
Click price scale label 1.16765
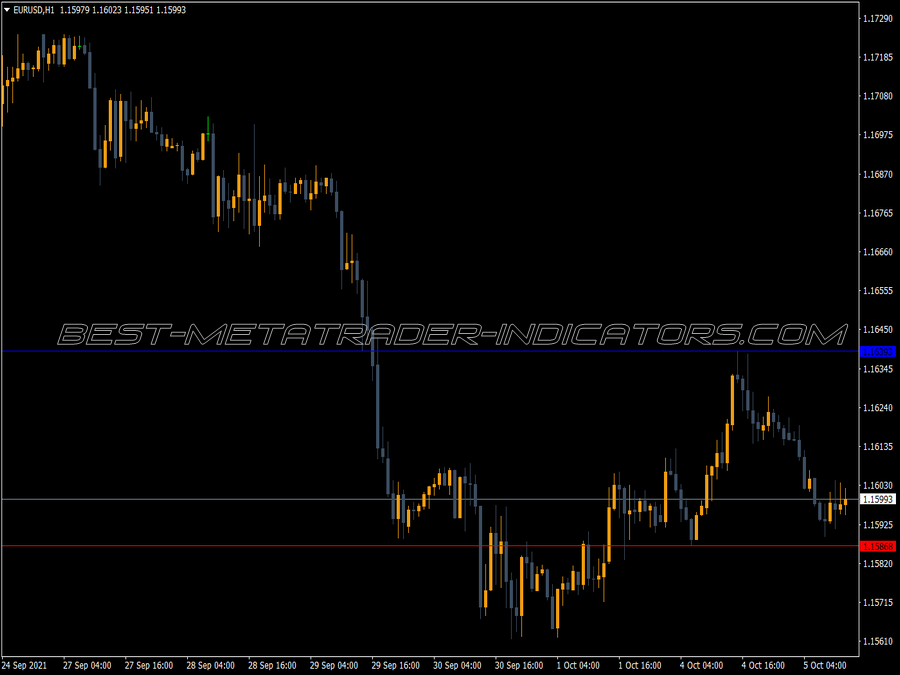(x=878, y=213)
